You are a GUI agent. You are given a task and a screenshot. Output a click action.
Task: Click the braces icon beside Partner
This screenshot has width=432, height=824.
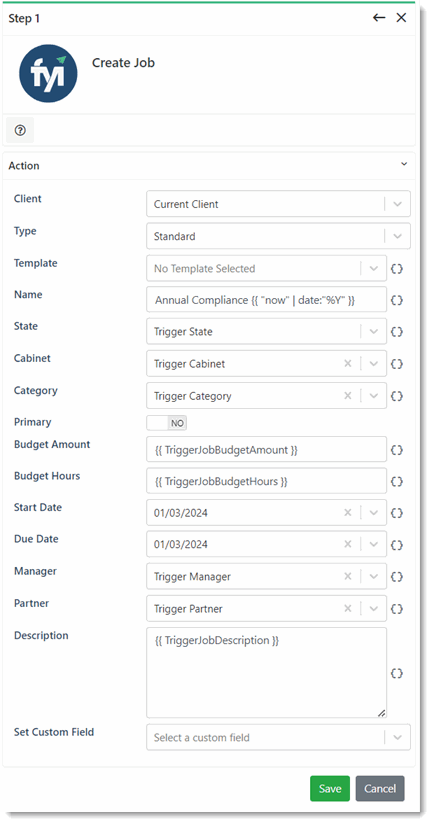coord(397,609)
